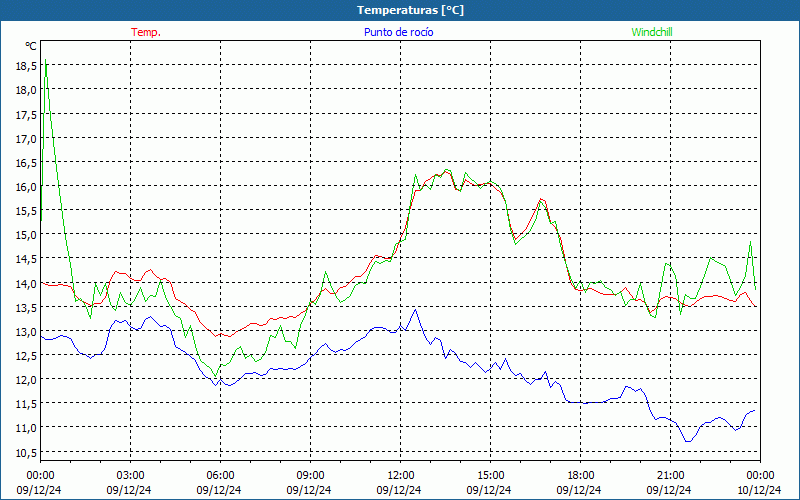
Task: Click the chart title 'Temperaturas [°C]'
Action: pos(410,10)
